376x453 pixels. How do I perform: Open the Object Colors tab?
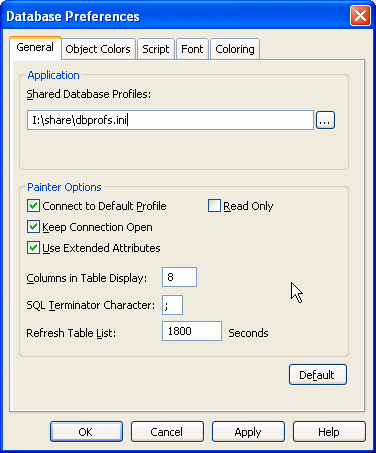tap(98, 49)
